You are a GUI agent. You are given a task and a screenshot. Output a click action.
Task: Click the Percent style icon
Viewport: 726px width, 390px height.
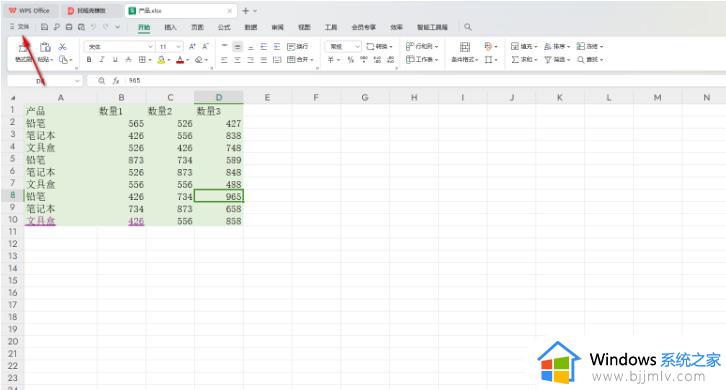coord(350,60)
